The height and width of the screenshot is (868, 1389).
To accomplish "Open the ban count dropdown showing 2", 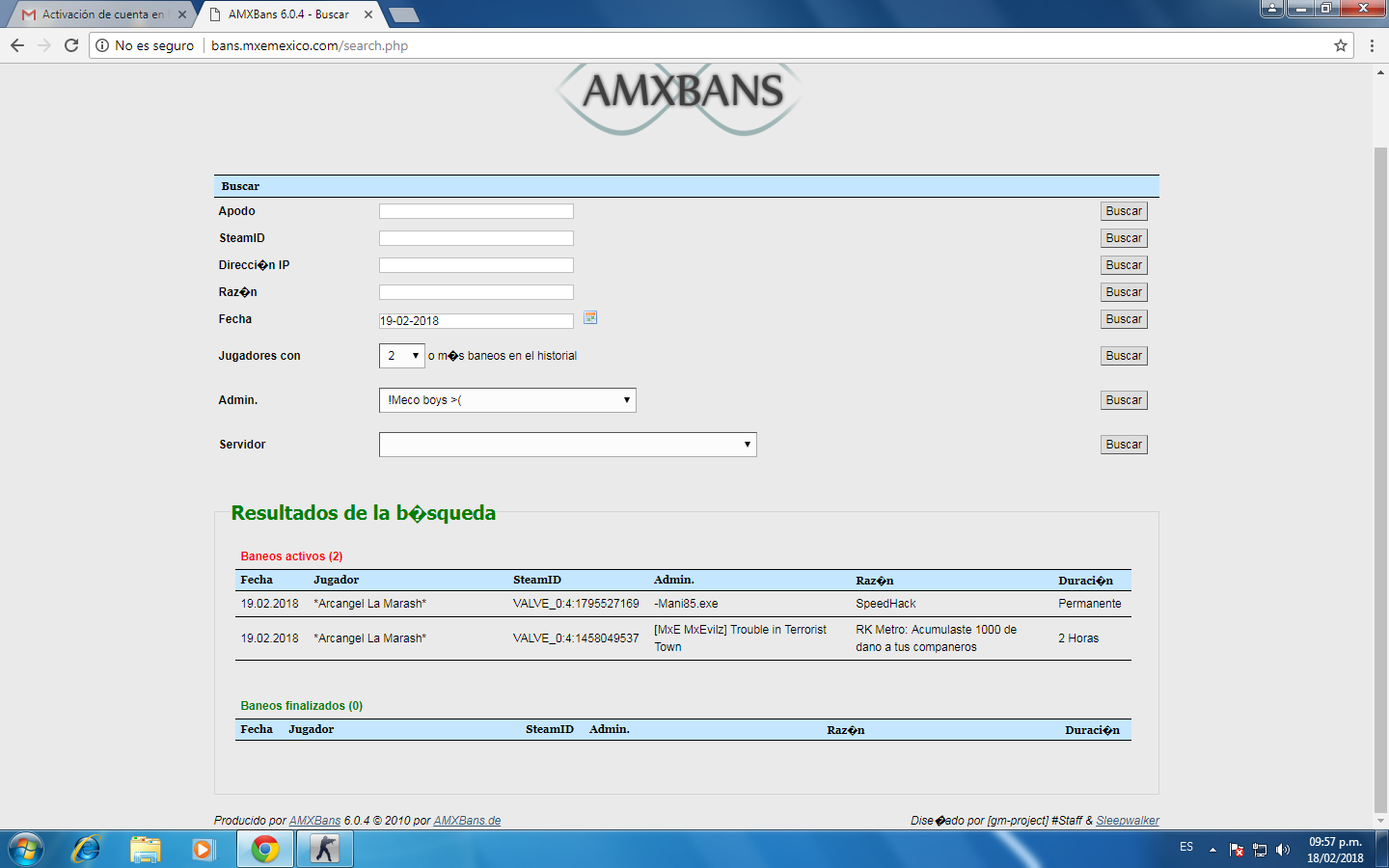I will 402,356.
